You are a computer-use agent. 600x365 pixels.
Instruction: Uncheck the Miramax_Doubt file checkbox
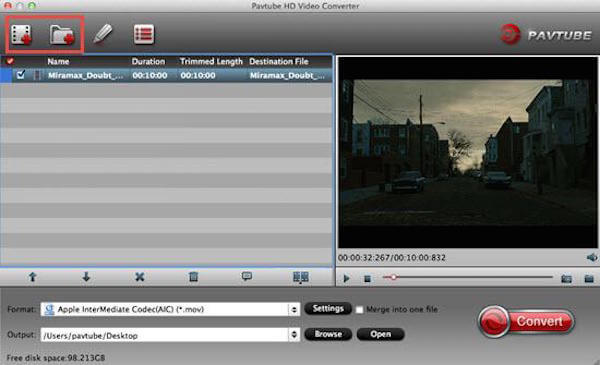point(21,75)
